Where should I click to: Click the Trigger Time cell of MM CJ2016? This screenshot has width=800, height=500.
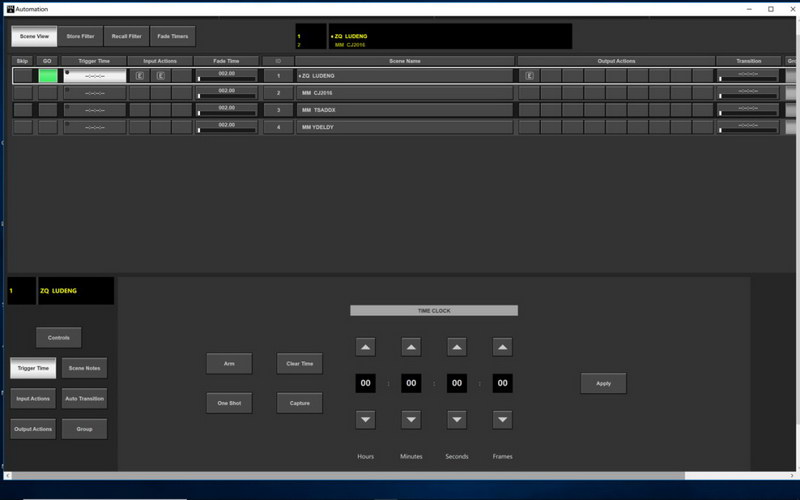(x=94, y=93)
